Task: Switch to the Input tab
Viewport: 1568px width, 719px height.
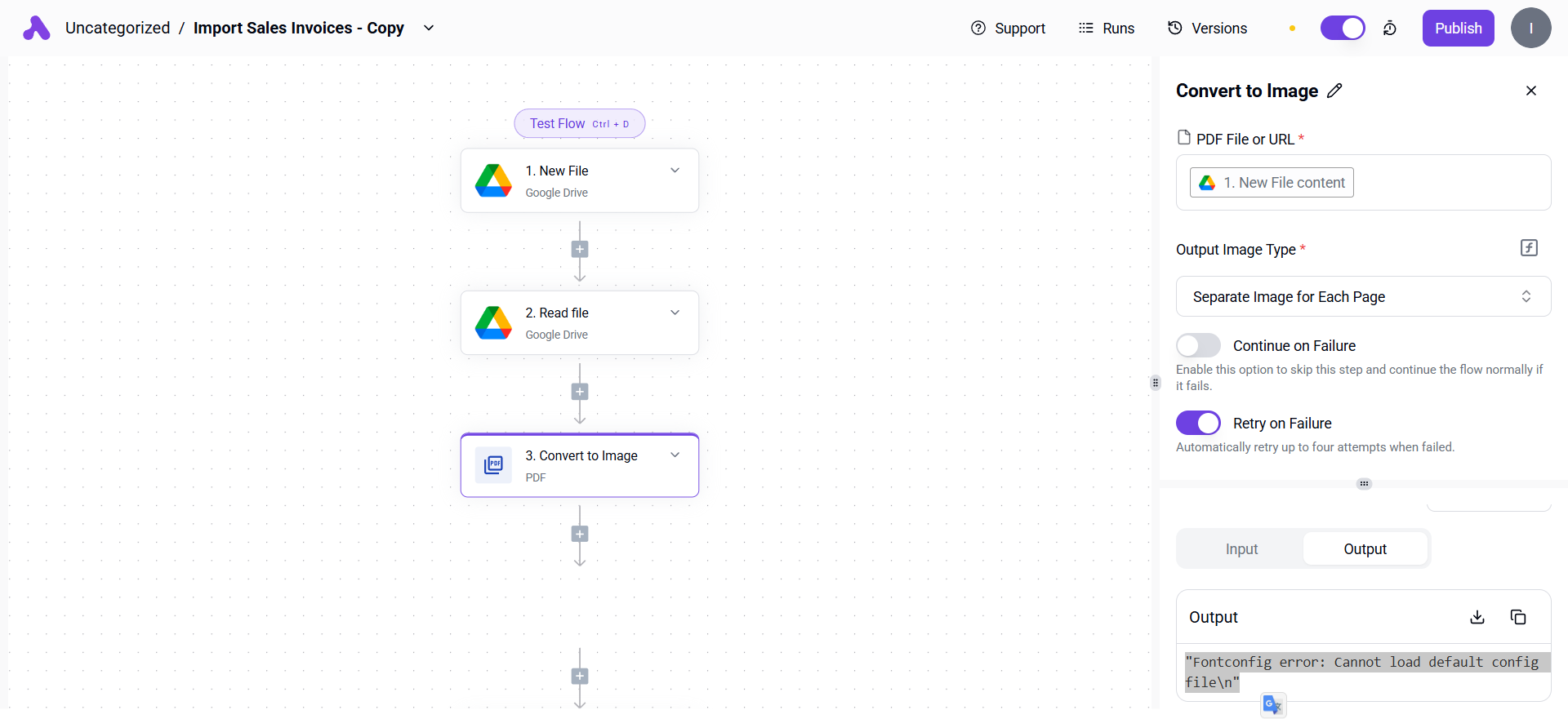Action: (x=1241, y=549)
